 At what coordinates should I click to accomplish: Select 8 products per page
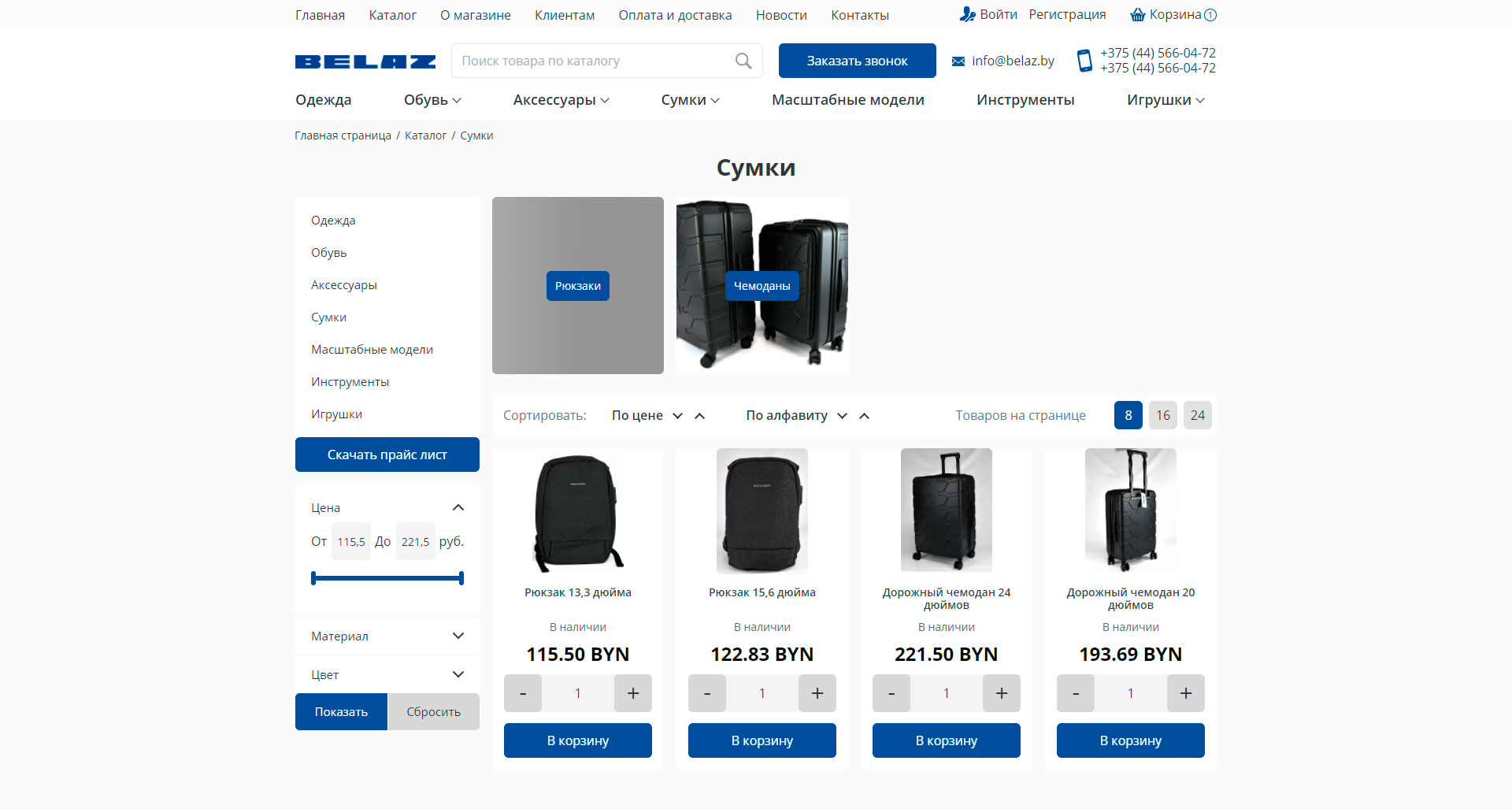pyautogui.click(x=1128, y=415)
